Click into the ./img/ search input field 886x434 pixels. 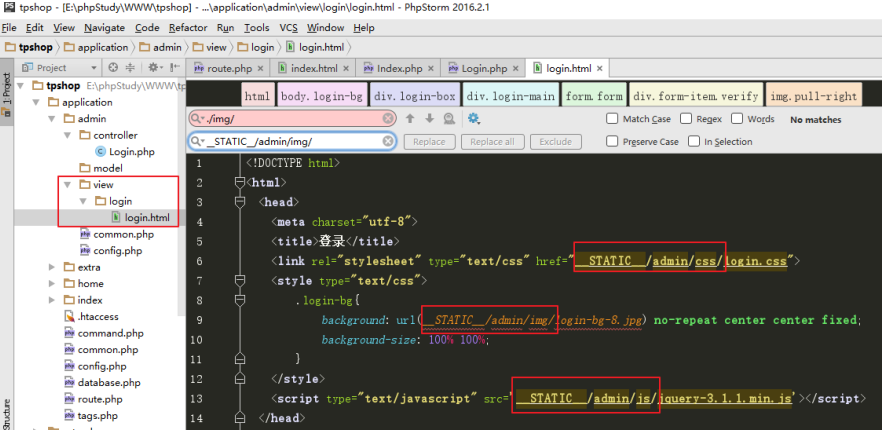click(x=294, y=119)
